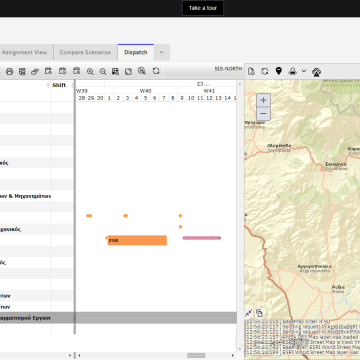Image resolution: width=360 pixels, height=360 pixels.
Task: Click the table rows icon next to print
Action: point(22,71)
